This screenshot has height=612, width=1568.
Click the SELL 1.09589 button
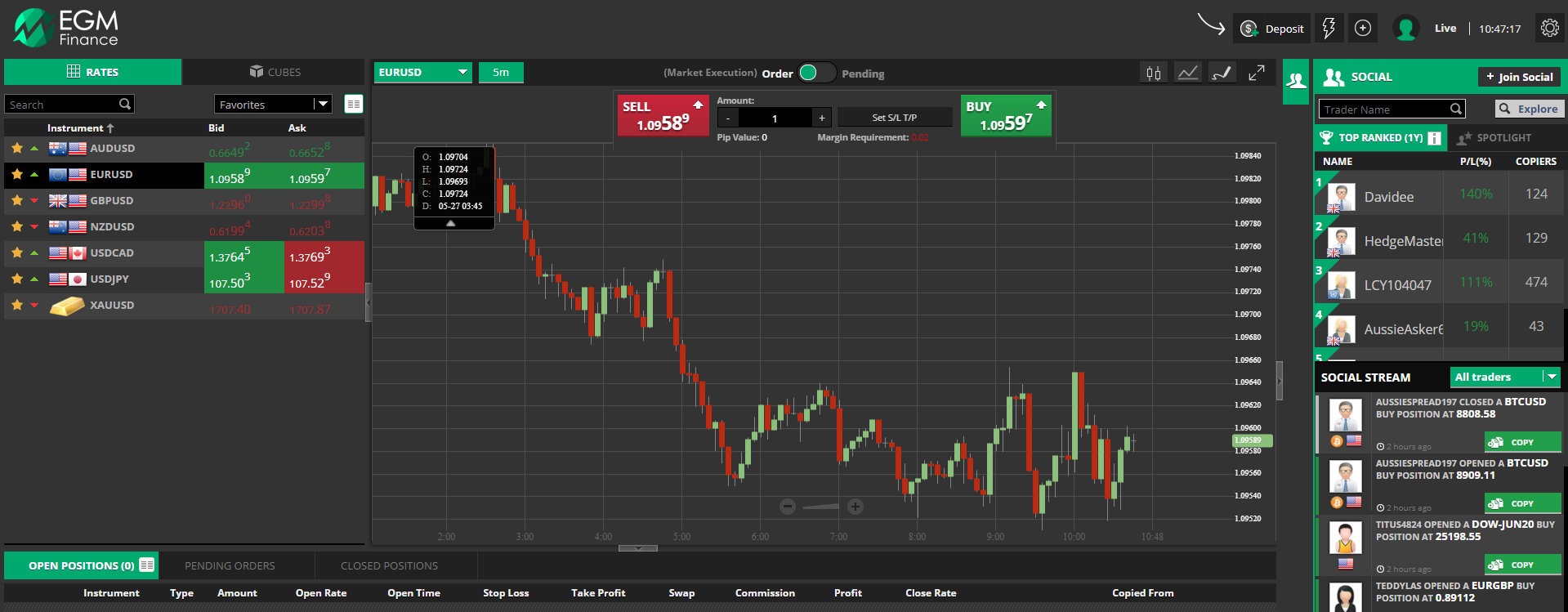tap(663, 115)
